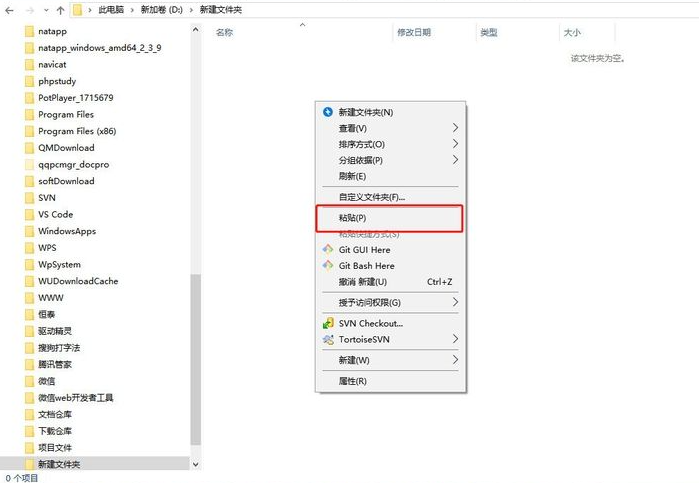Choose 粘贴(P) from the context menu
The width and height of the screenshot is (699, 483).
click(389, 218)
